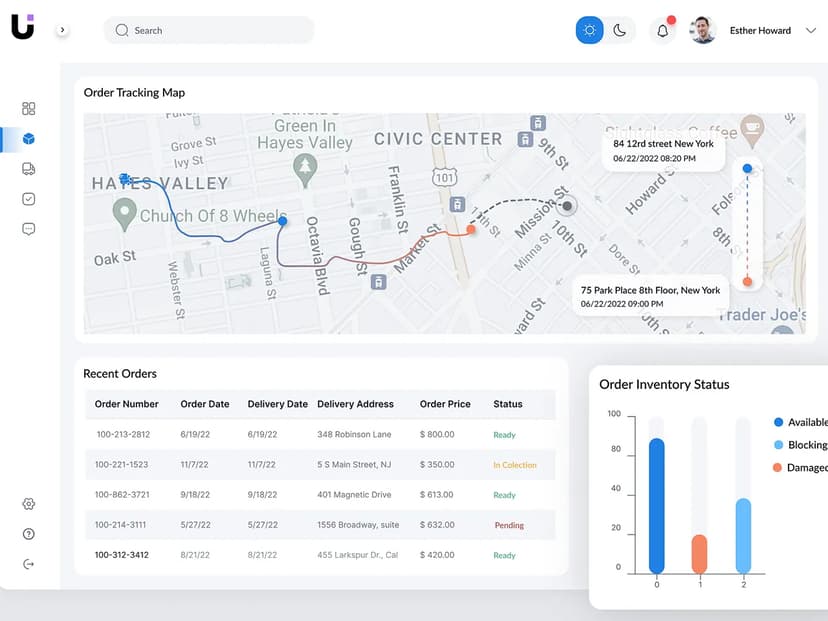This screenshot has width=828, height=621.
Task: Click the delivery vehicle marker on map
Action: point(125,179)
